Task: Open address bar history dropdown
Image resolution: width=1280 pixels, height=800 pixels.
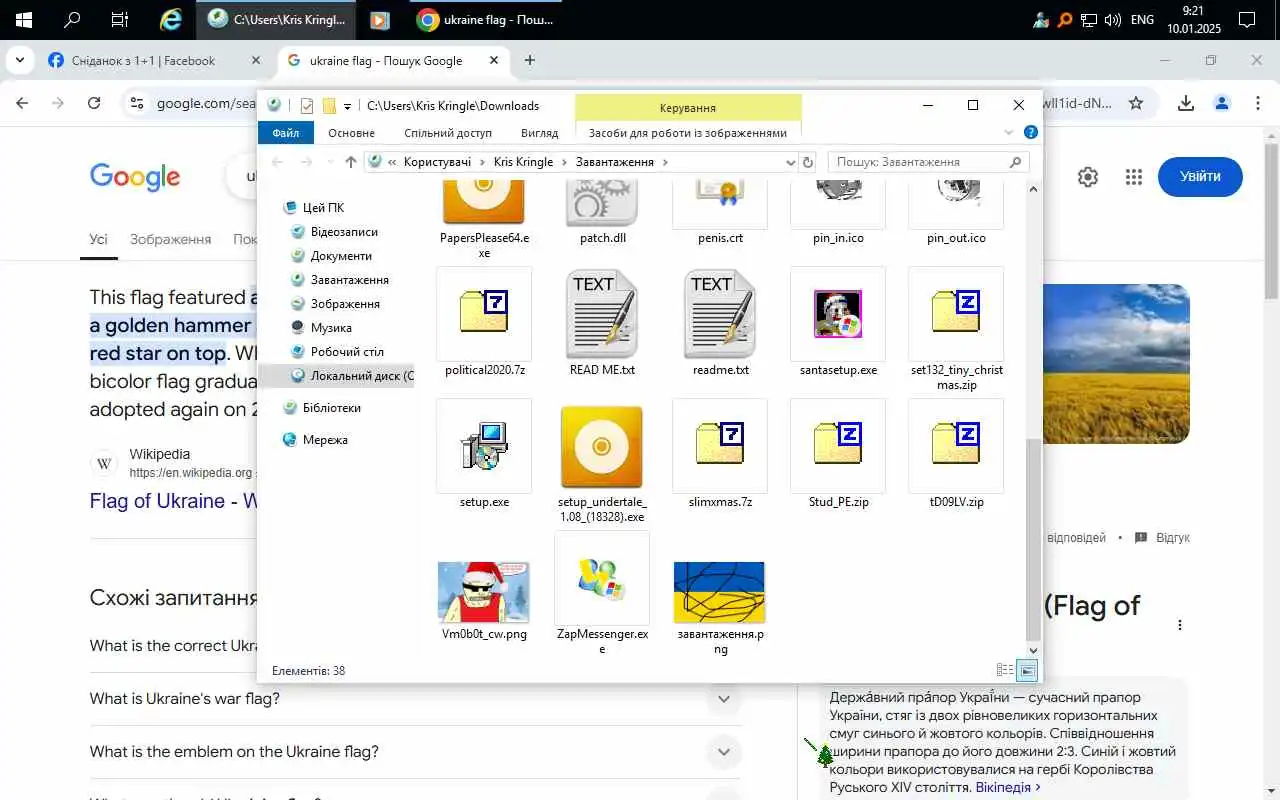Action: point(790,162)
